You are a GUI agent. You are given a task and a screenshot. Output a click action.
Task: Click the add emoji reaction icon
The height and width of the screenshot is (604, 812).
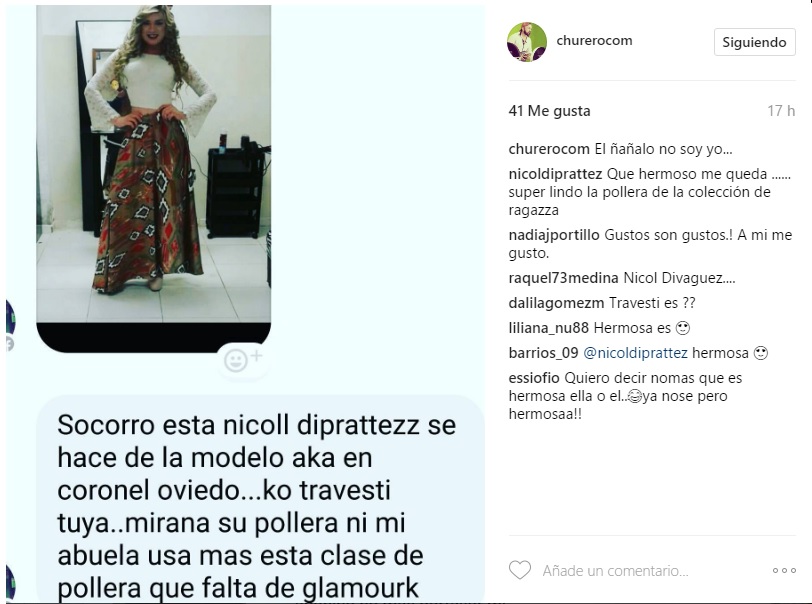243,359
